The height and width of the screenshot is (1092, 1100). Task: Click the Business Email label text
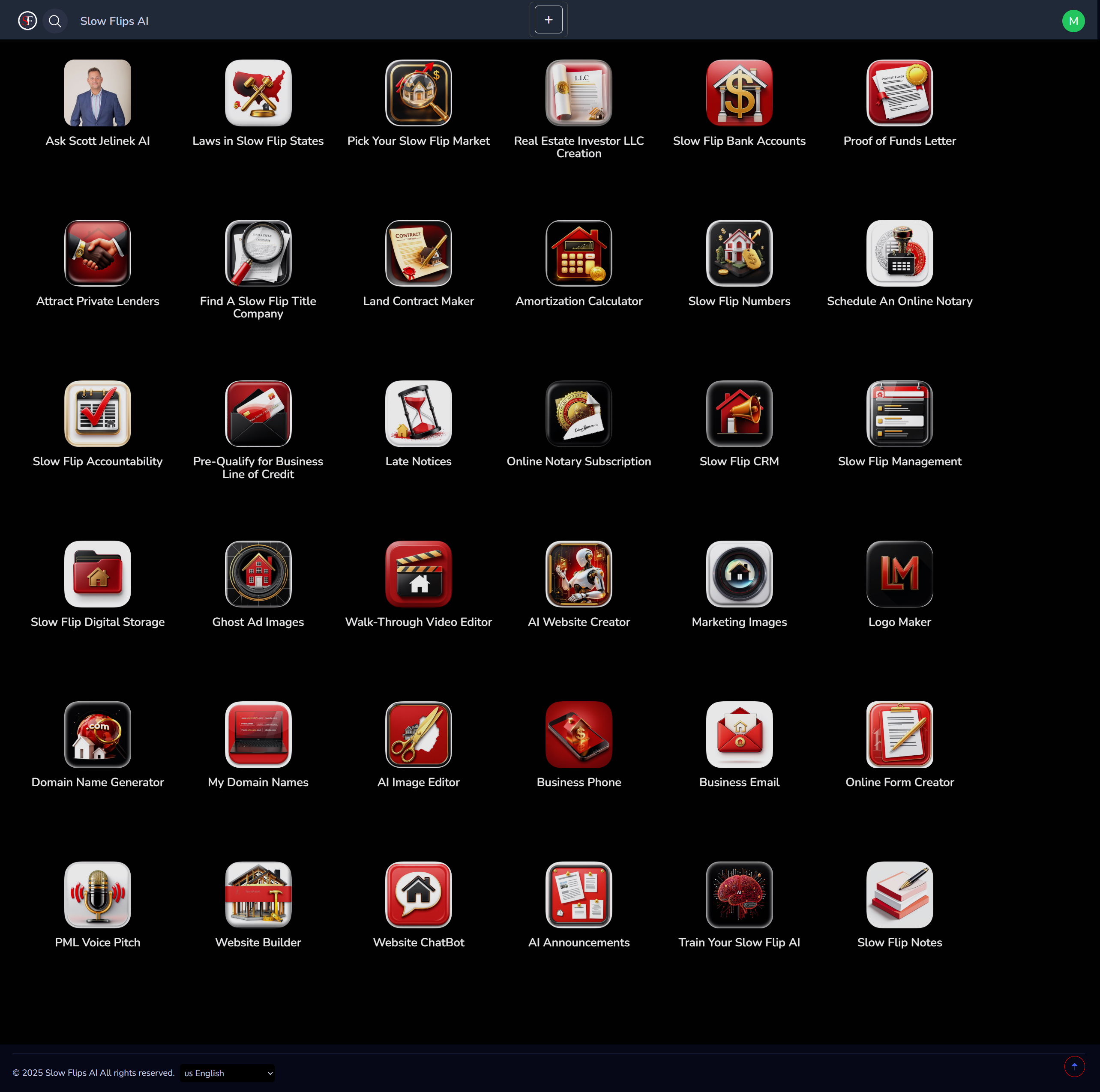coord(739,782)
